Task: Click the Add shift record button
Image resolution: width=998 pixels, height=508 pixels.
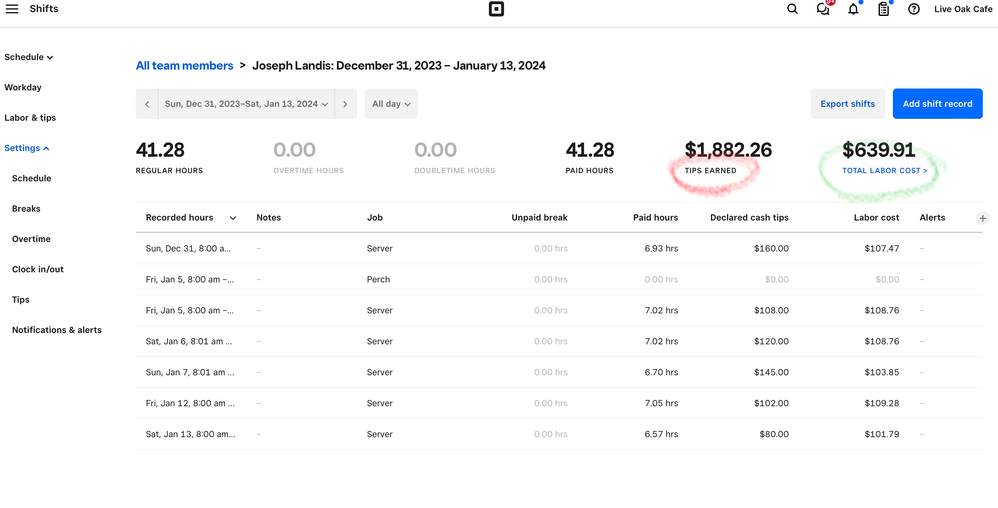Action: (x=937, y=104)
